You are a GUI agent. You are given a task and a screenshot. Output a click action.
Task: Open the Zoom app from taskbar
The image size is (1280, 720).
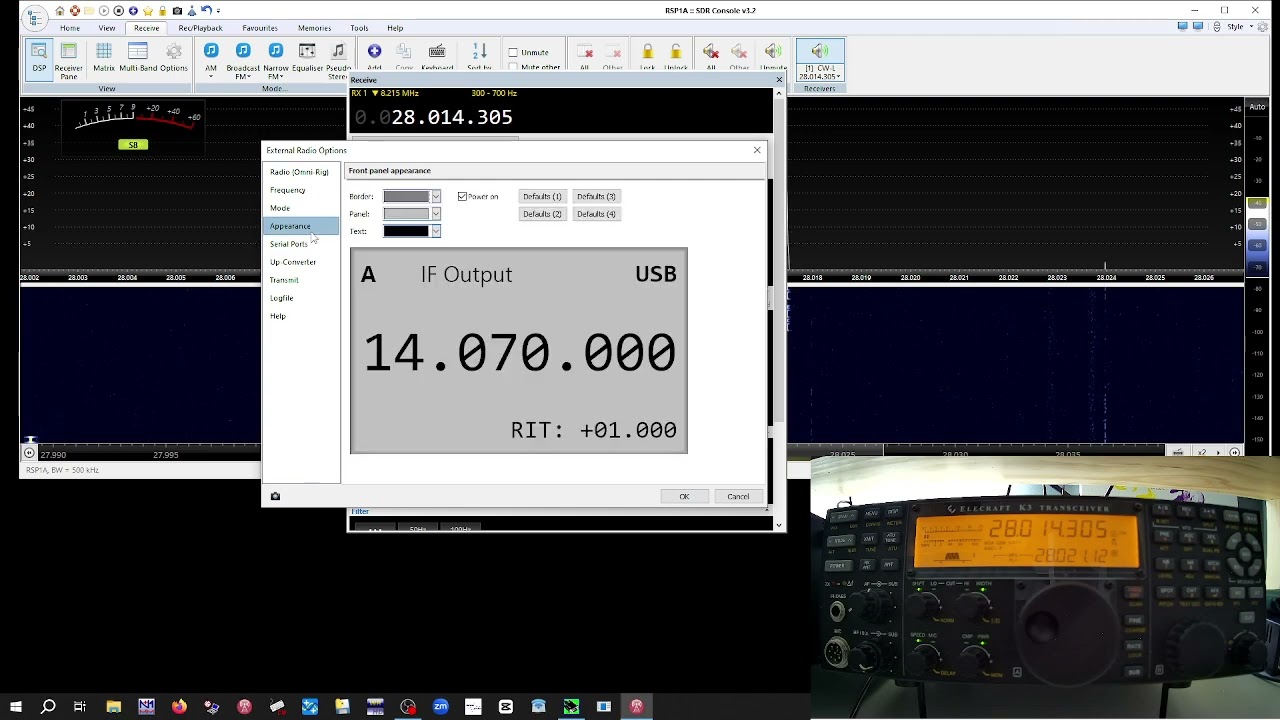coord(440,707)
